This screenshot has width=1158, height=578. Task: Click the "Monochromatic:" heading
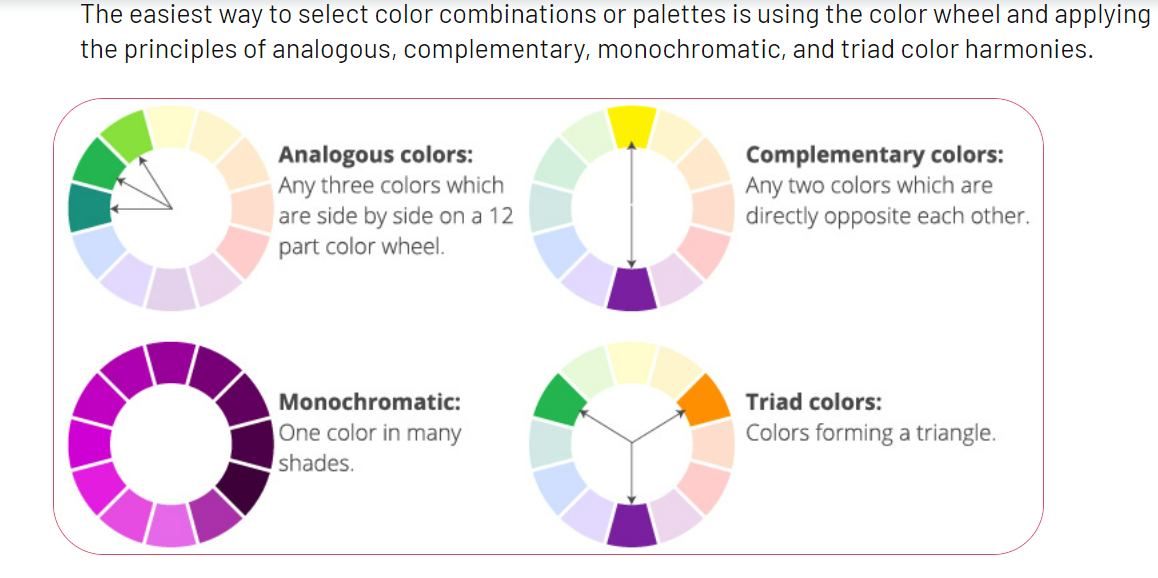(x=370, y=402)
